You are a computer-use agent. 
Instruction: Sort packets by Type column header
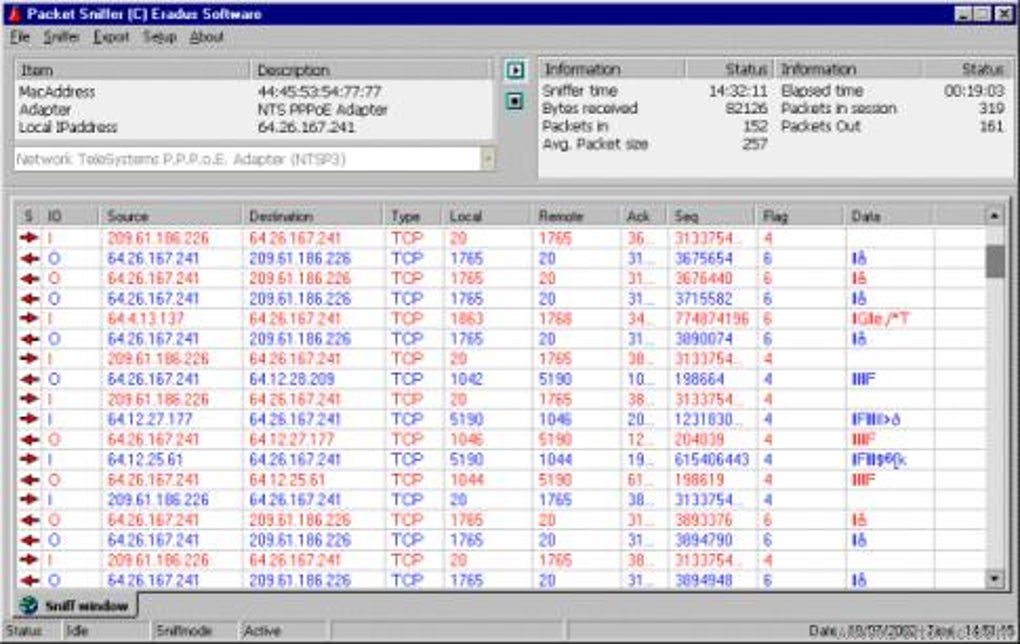tap(412, 216)
